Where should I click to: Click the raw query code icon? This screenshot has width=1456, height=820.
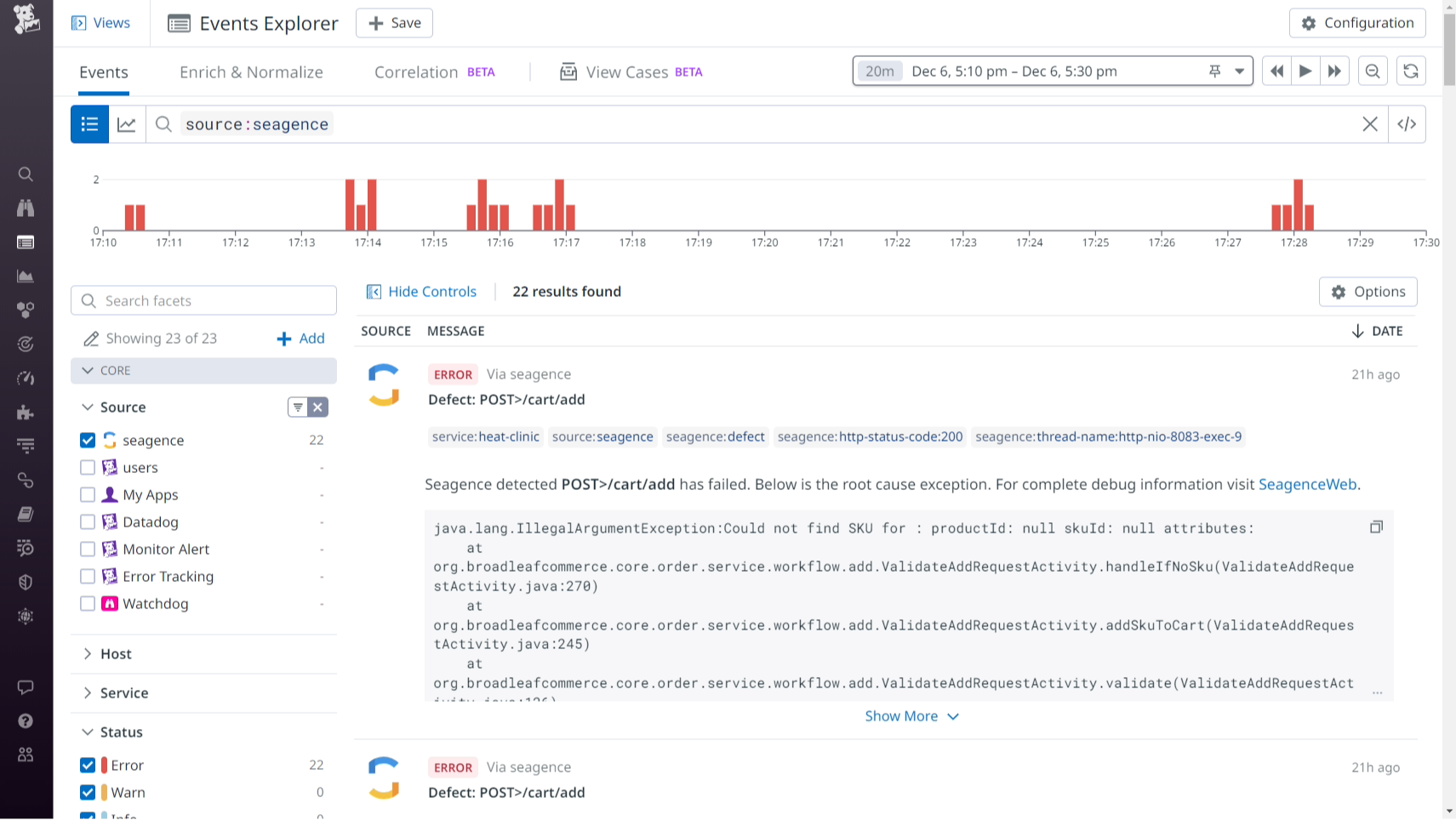point(1407,124)
